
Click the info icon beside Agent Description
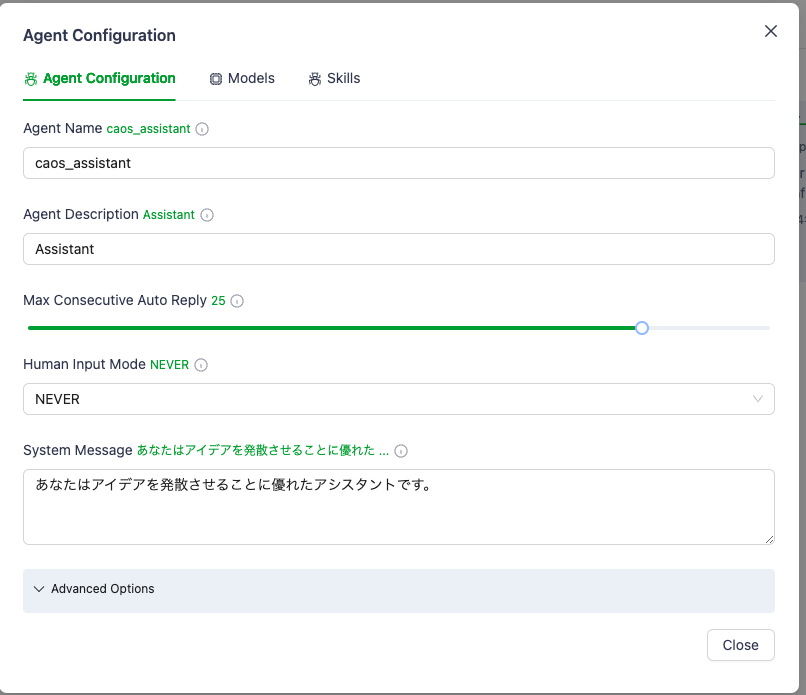tap(207, 215)
